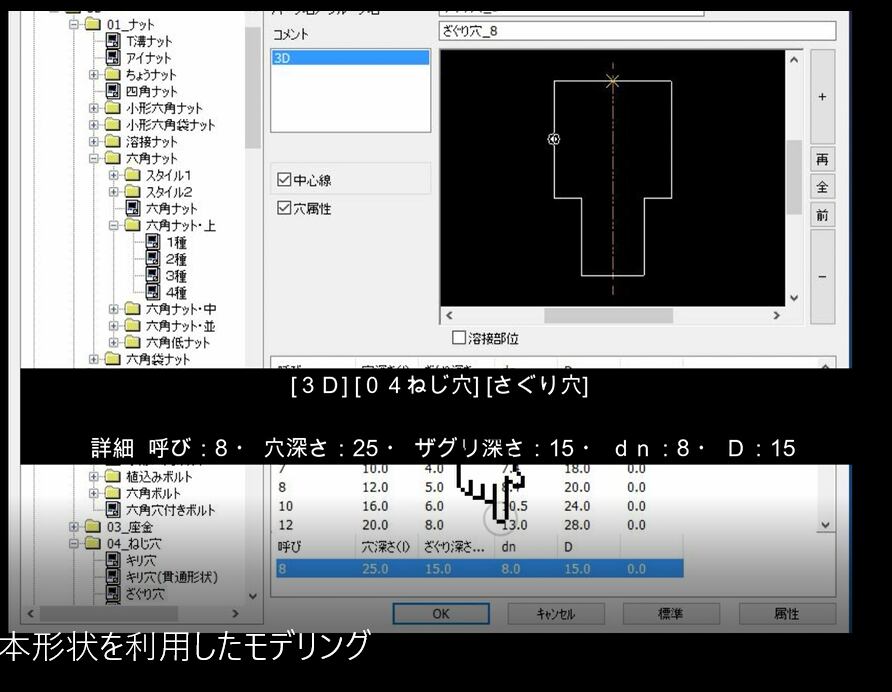Click the 四角ナット part icon
The height and width of the screenshot is (692, 892).
(x=114, y=91)
